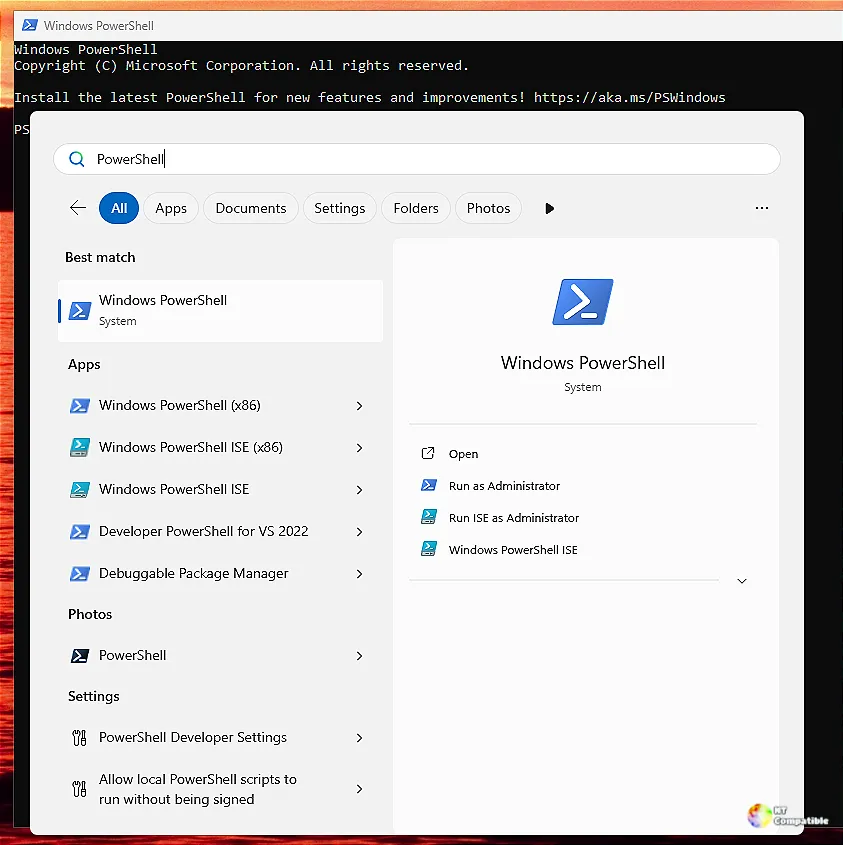Show more filters with the play arrow

tap(549, 209)
